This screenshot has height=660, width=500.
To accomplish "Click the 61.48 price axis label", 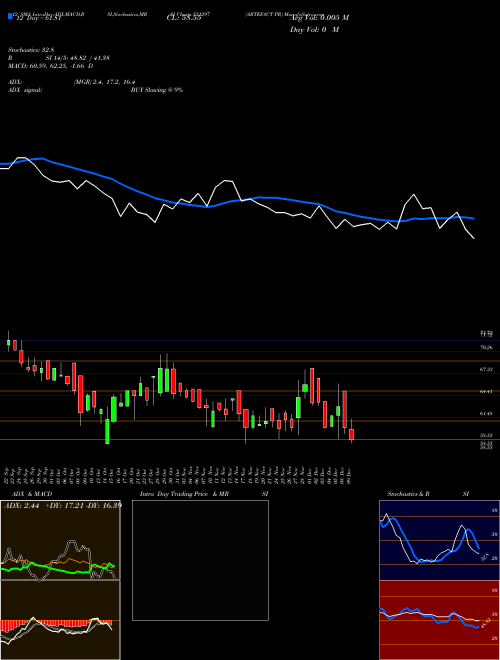I will pyautogui.click(x=486, y=414).
